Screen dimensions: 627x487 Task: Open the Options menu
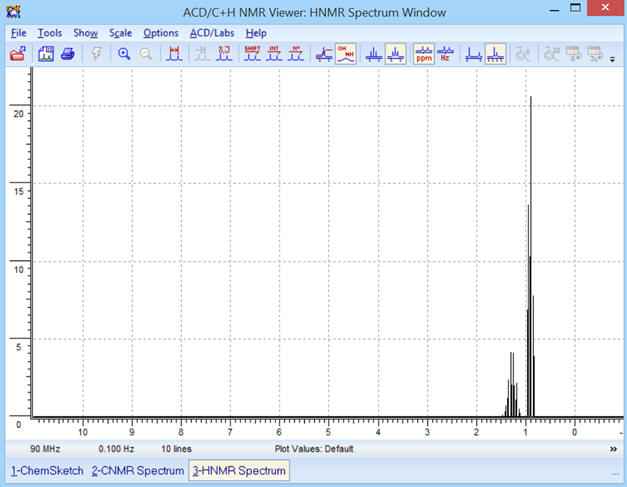[161, 33]
